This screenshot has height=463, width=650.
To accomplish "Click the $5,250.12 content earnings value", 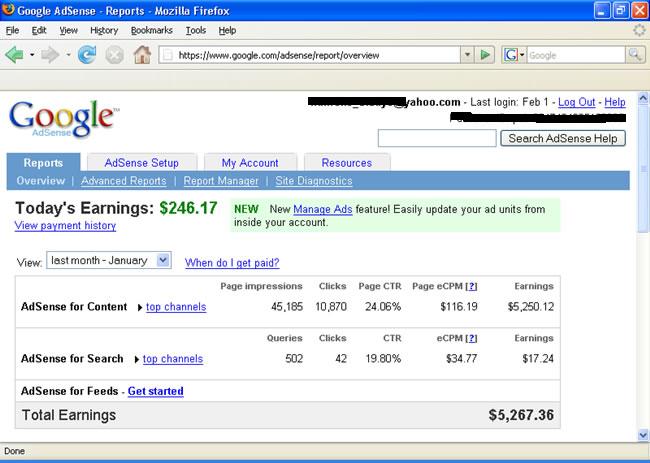I will point(531,307).
